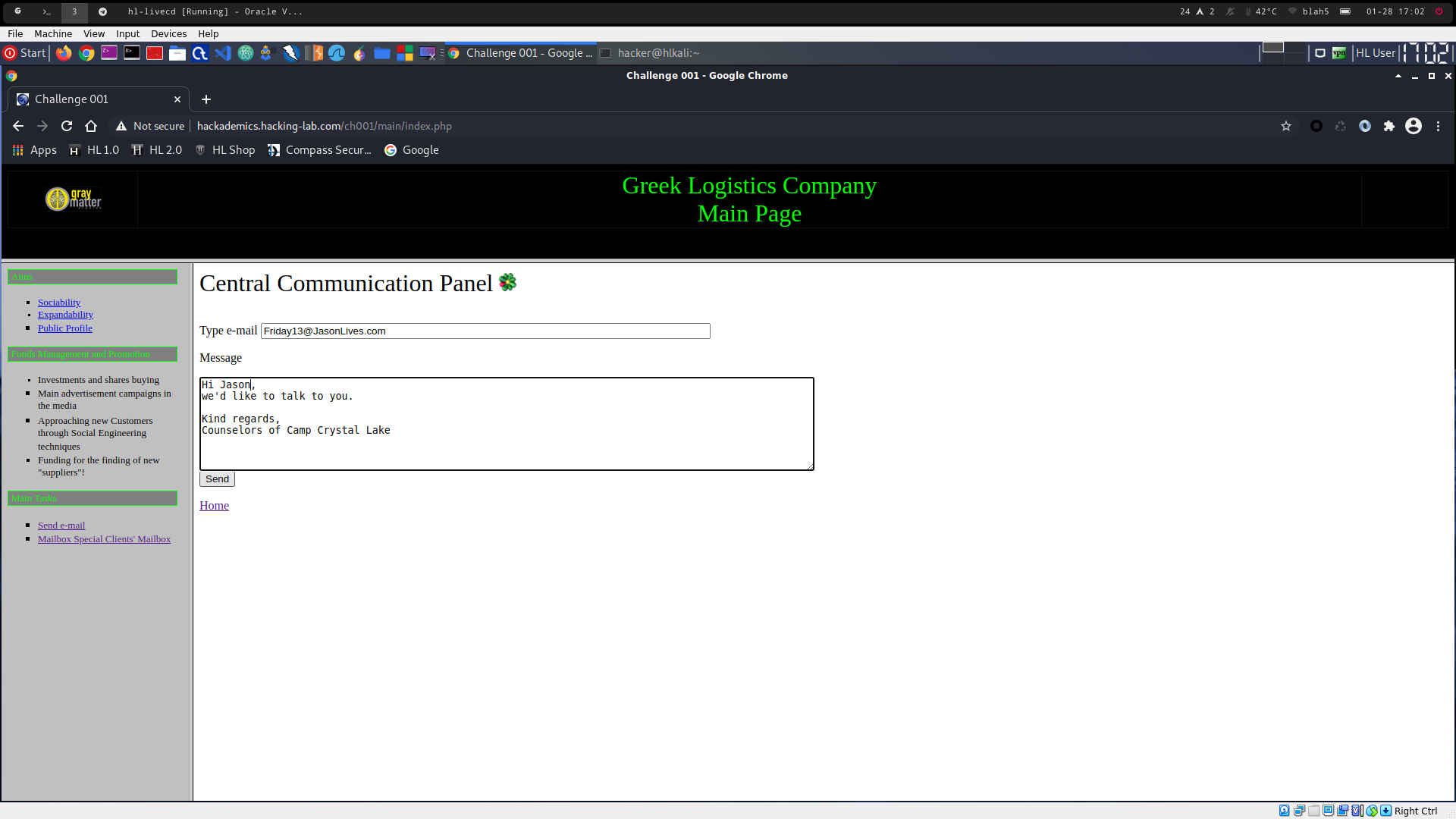Reload the Challenge 001 page
The height and width of the screenshot is (819, 1456).
pyautogui.click(x=67, y=126)
